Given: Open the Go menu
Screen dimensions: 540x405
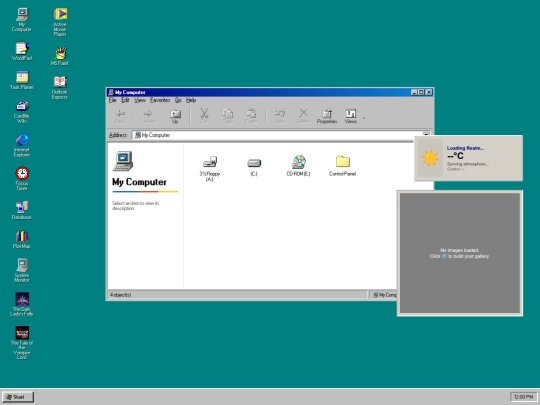Looking at the screenshot, I should 178,100.
